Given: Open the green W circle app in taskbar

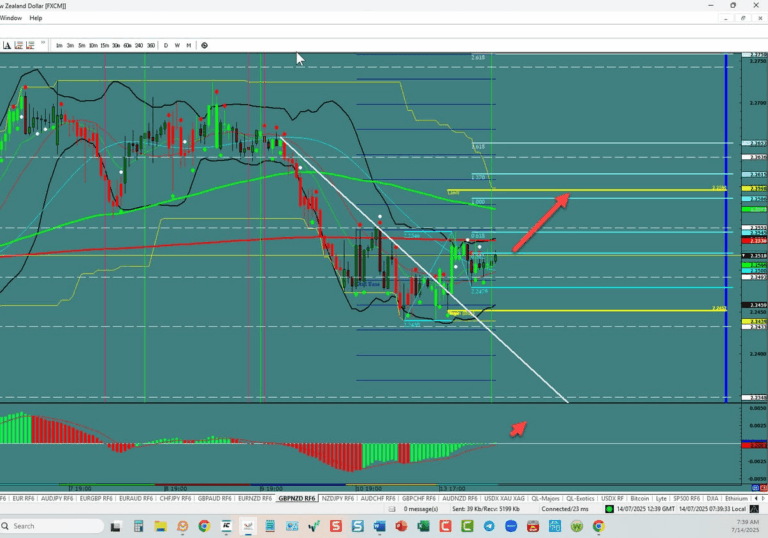Looking at the screenshot, I should (577, 526).
